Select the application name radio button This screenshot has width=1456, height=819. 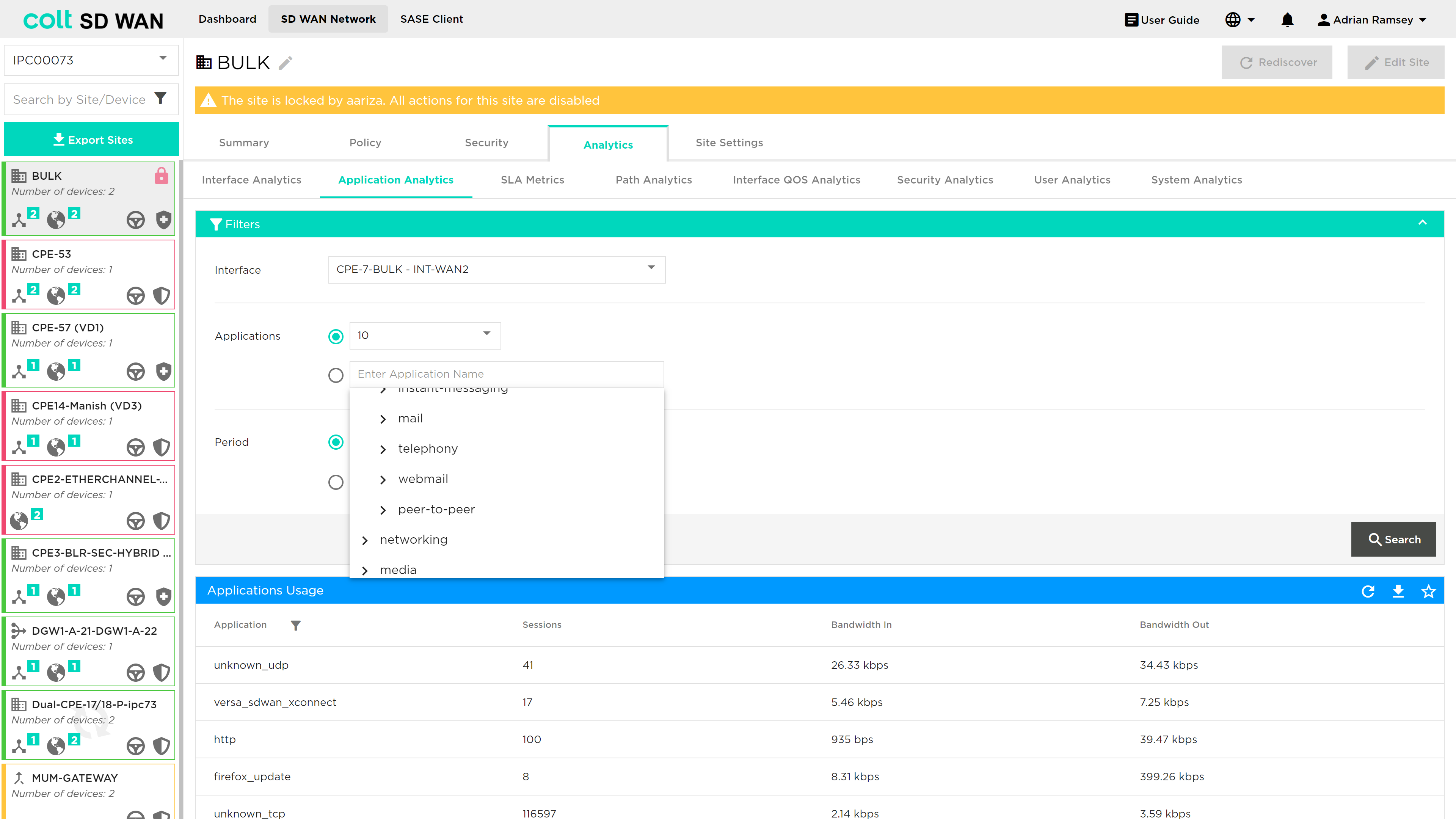pyautogui.click(x=336, y=375)
